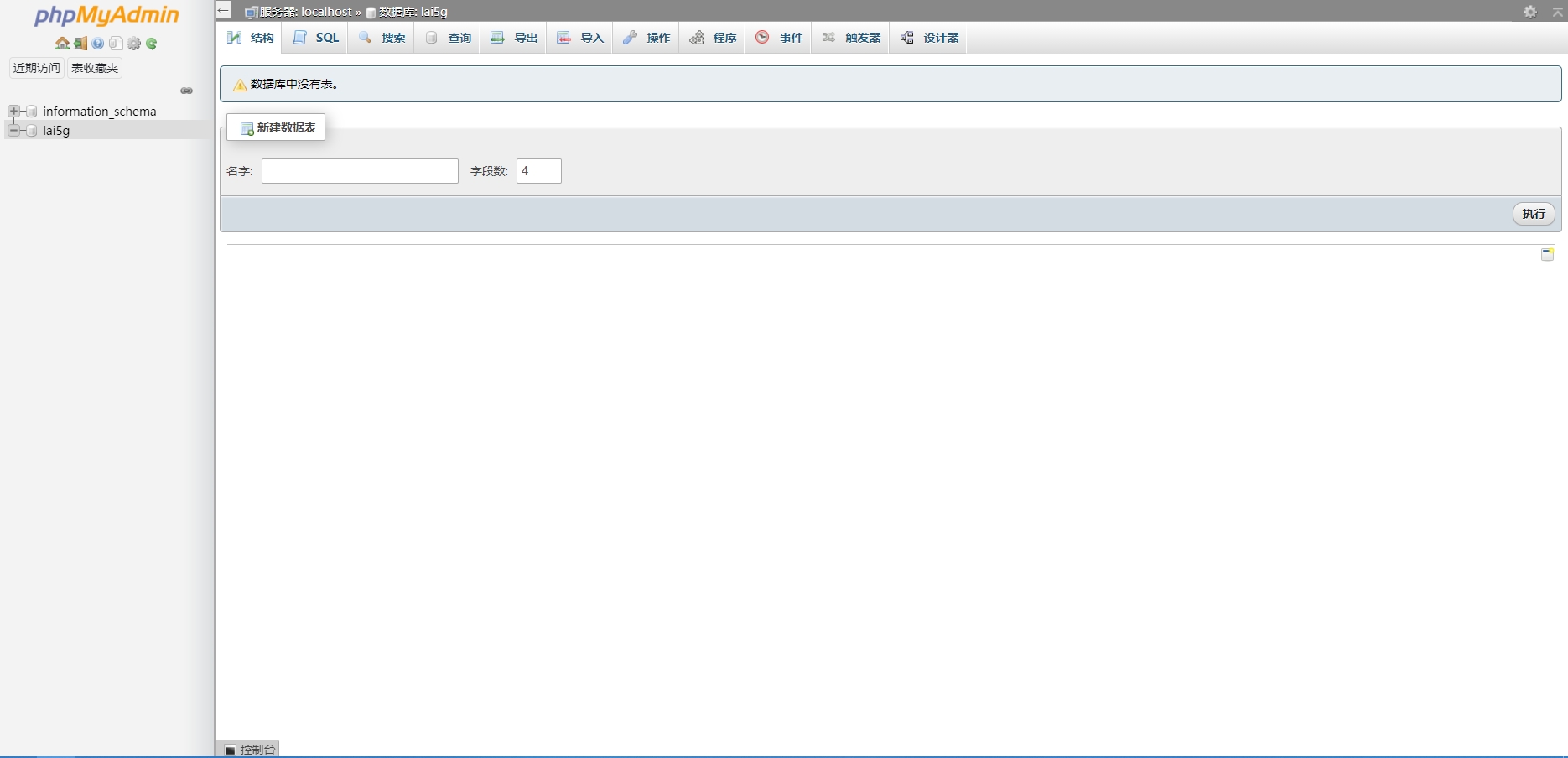Focus the 字段数 column count field
1568x758 pixels.
539,171
